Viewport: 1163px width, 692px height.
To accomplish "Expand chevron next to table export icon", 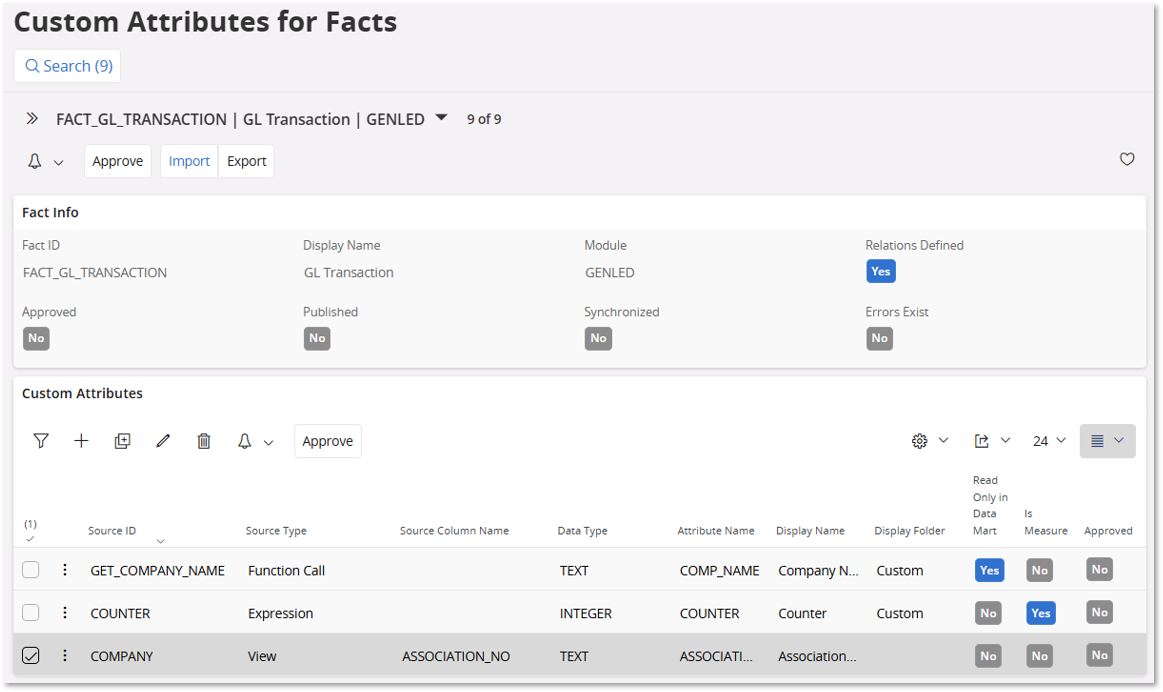I will (x=1006, y=441).
